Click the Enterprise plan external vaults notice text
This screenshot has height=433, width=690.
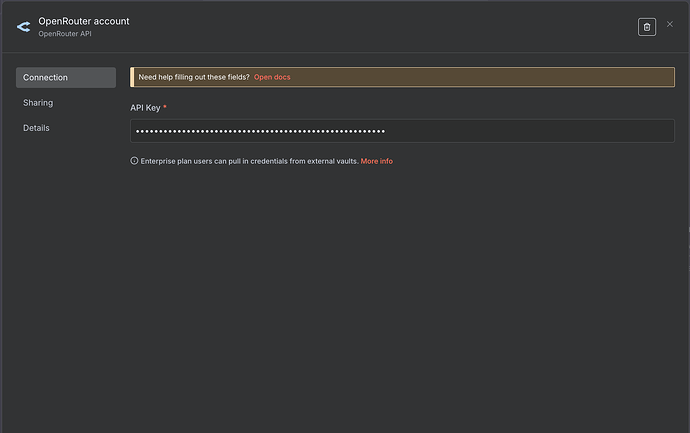point(249,161)
